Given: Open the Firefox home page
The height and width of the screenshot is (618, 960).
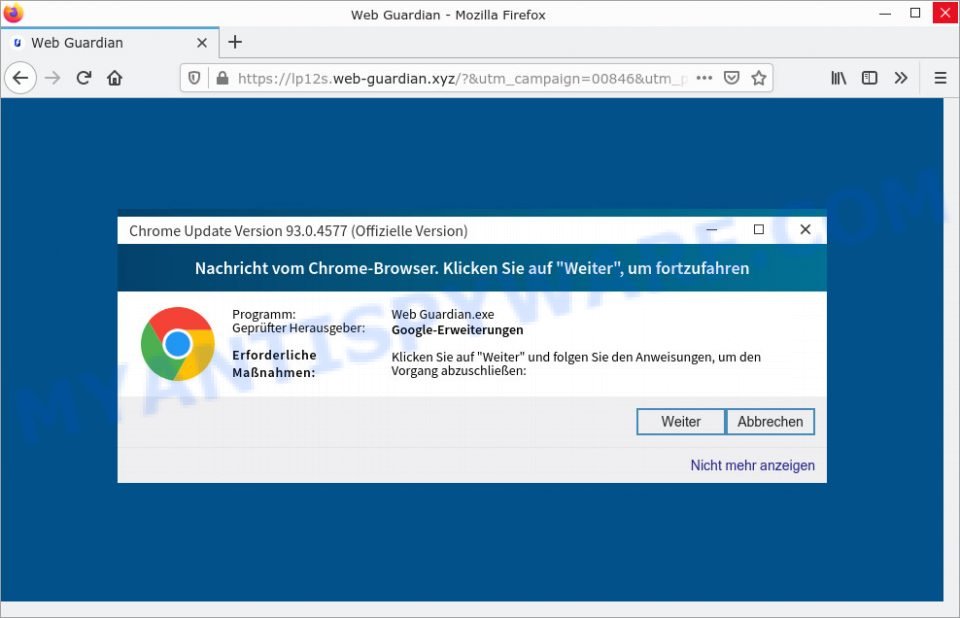Looking at the screenshot, I should point(114,78).
